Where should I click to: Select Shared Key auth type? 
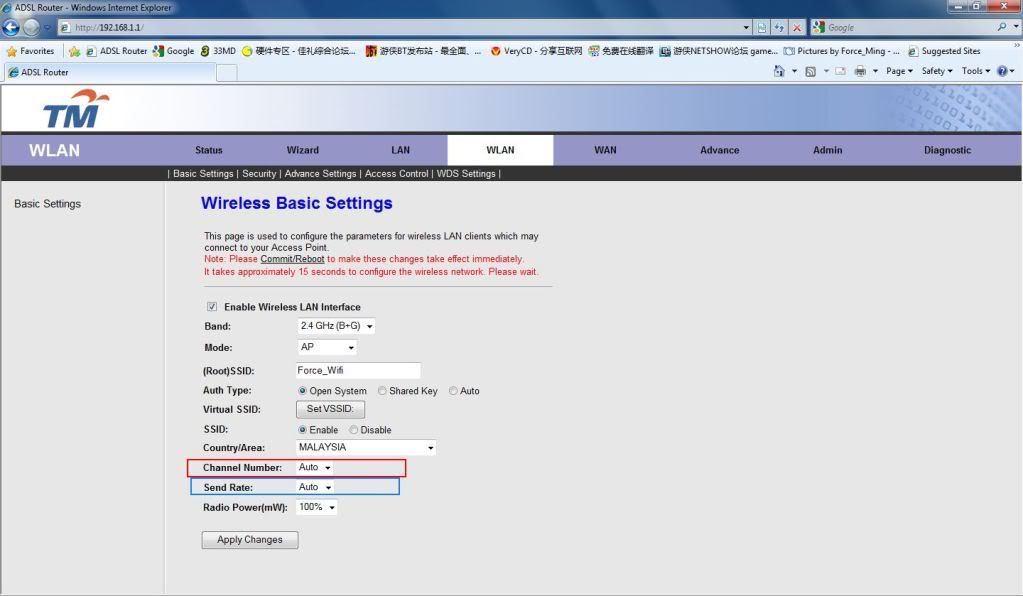(382, 391)
